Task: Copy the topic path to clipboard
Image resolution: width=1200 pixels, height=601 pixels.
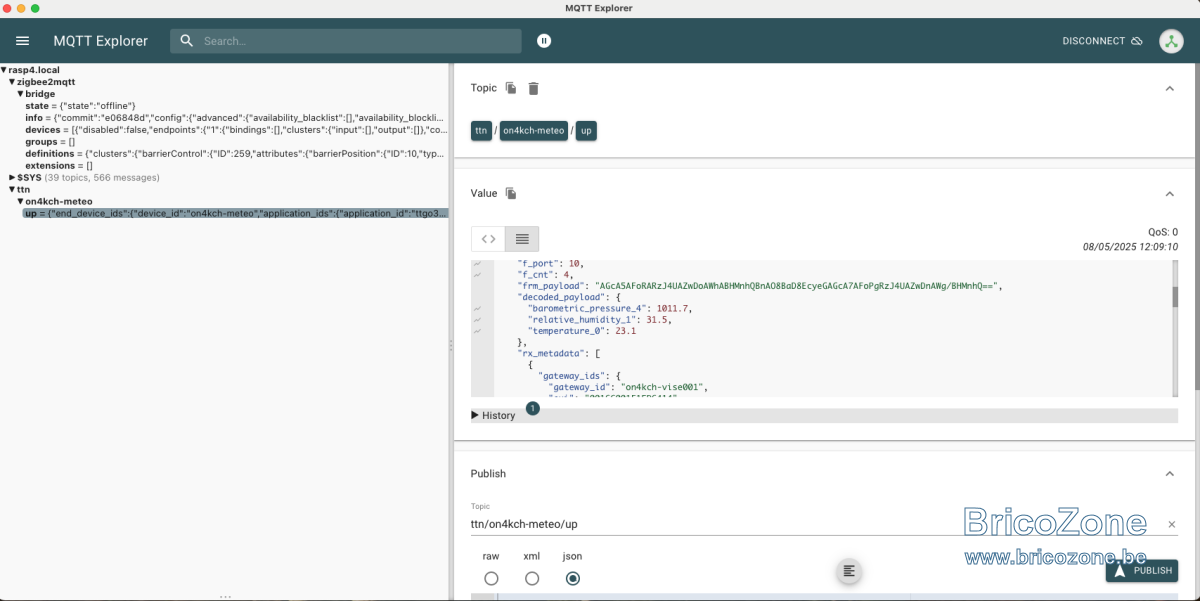Action: coord(511,88)
